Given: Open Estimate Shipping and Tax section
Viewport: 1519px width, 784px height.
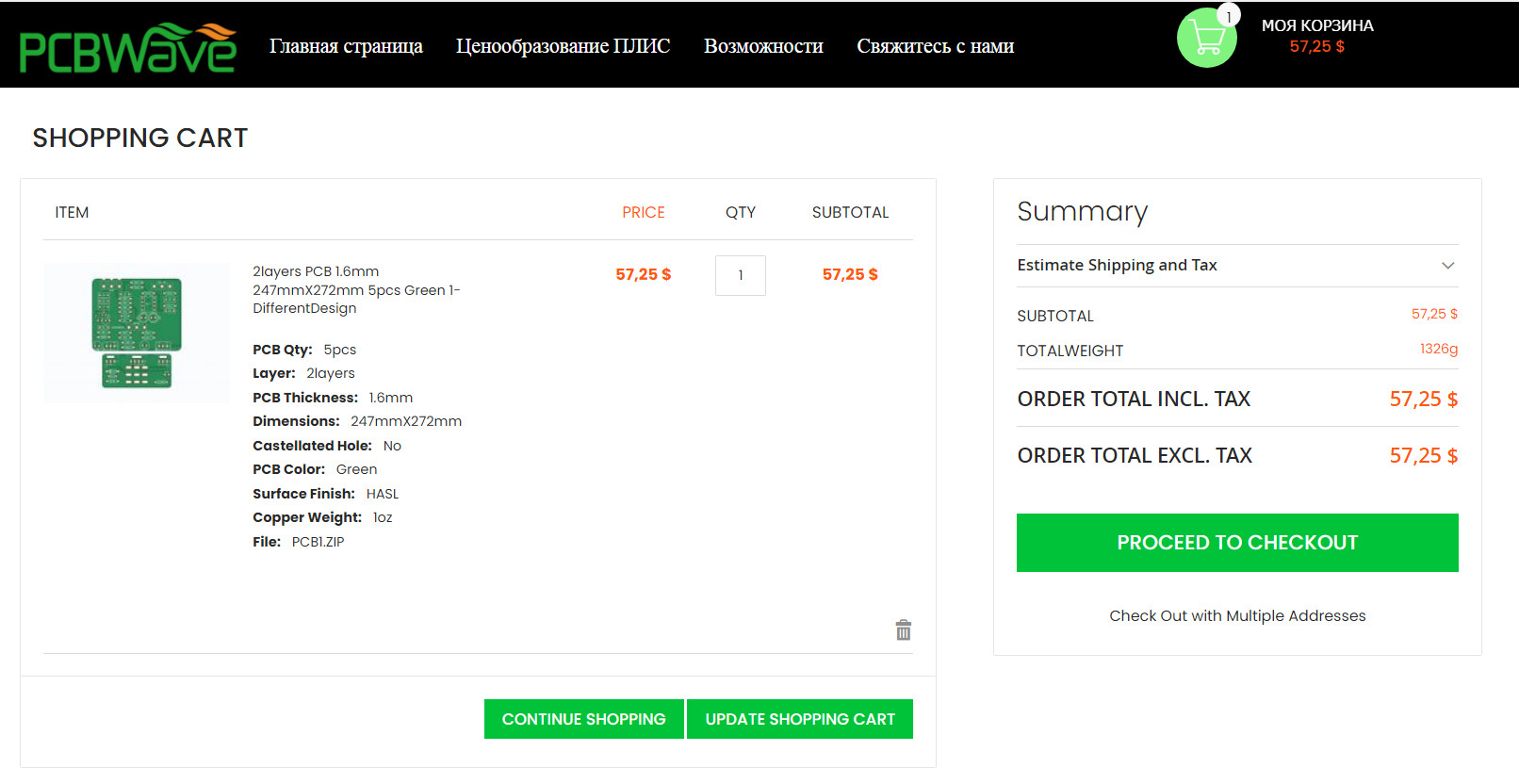Looking at the screenshot, I should [1117, 266].
